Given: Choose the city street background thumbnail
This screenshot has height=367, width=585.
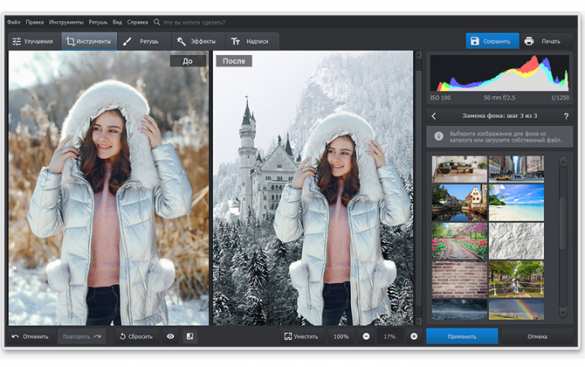Looking at the screenshot, I should click(x=516, y=169).
